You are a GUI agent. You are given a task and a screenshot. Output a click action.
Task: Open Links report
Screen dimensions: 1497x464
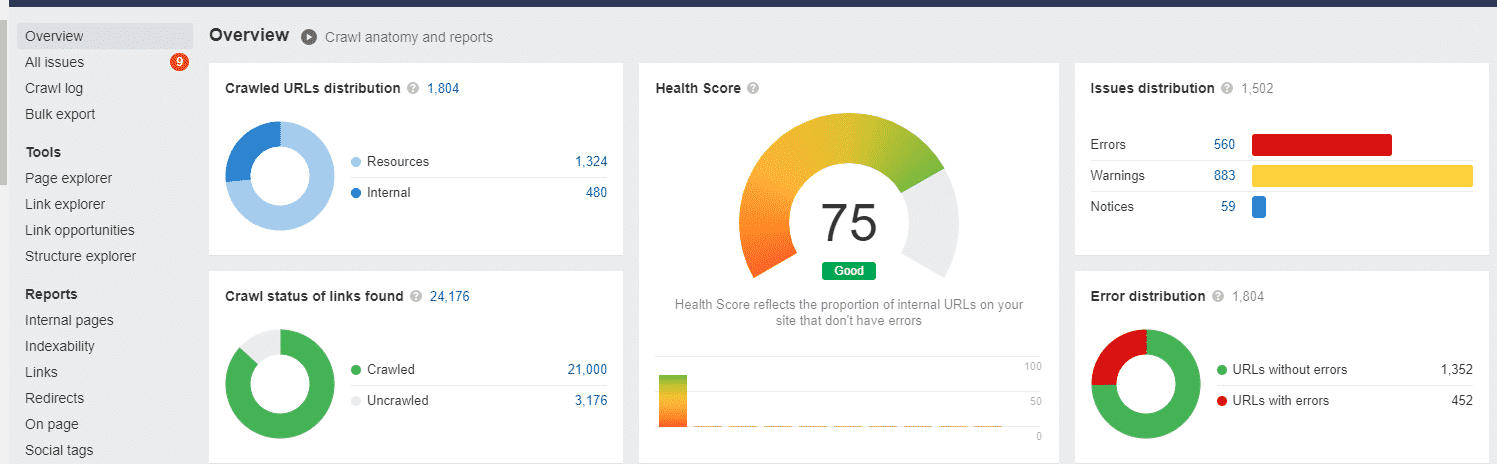[x=41, y=372]
